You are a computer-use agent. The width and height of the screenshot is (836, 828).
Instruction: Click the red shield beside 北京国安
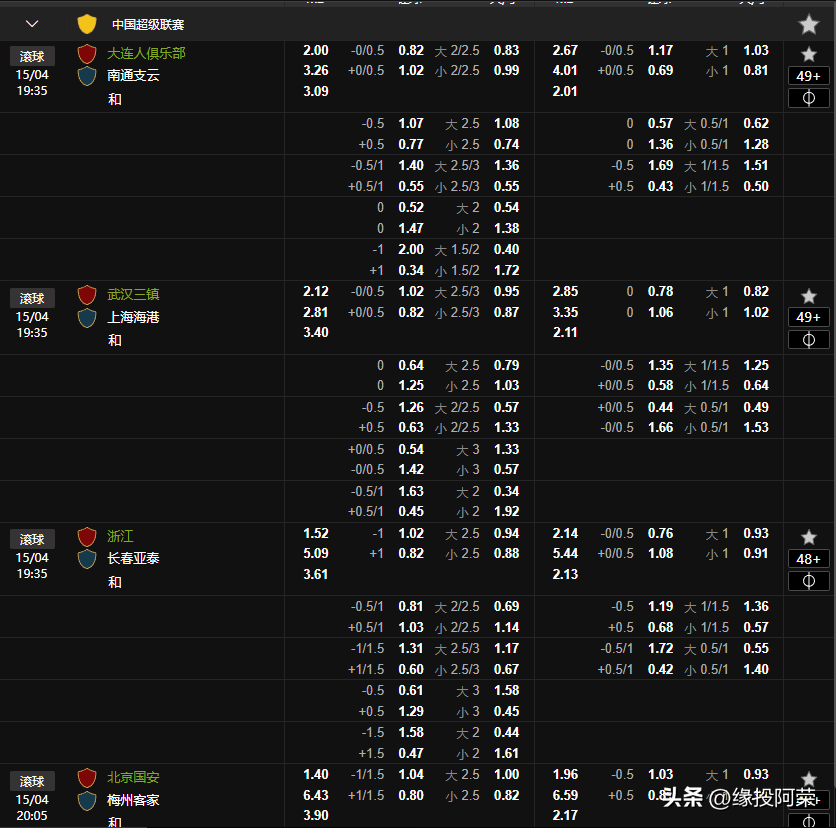point(87,778)
